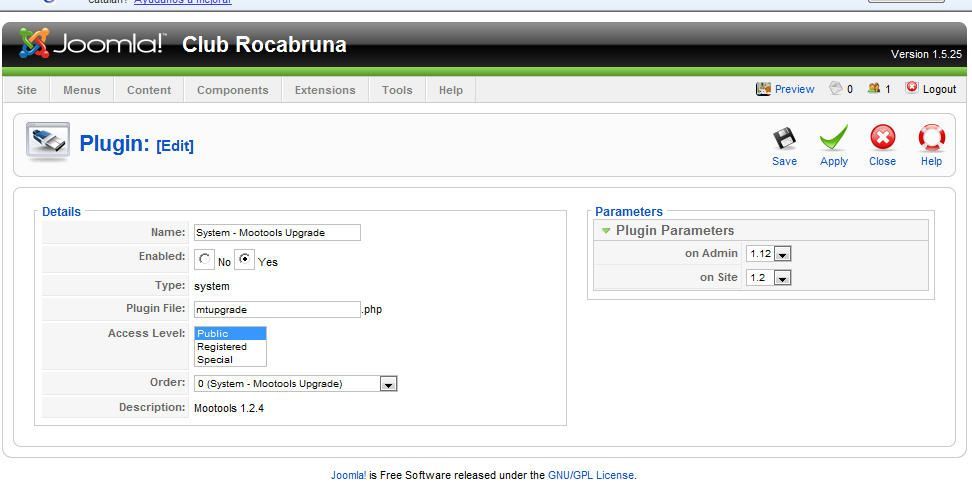Click into the Plugin File input field
Viewport: 972px width, 495px height.
(277, 309)
